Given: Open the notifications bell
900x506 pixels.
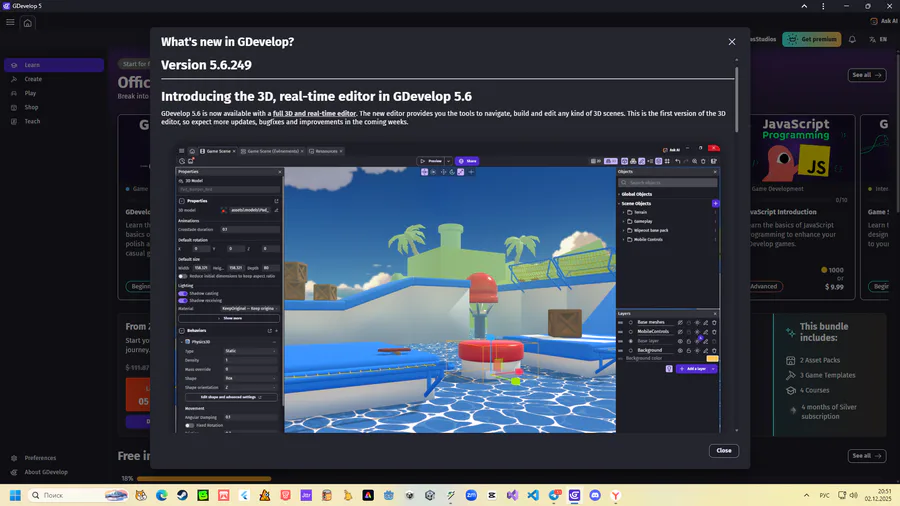Looking at the screenshot, I should [x=852, y=40].
